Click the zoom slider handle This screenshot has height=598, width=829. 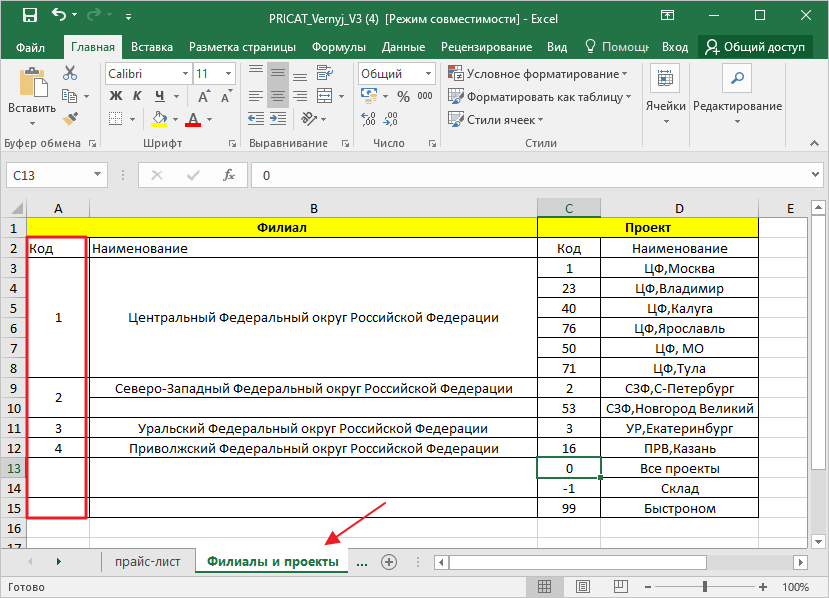coord(705,587)
